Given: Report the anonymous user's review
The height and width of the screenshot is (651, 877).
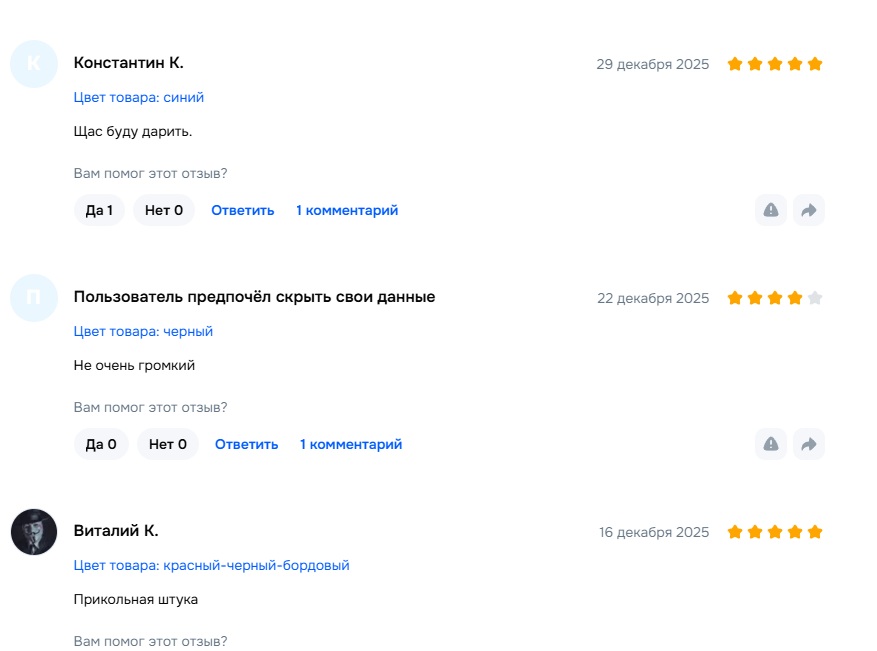Looking at the screenshot, I should point(771,444).
